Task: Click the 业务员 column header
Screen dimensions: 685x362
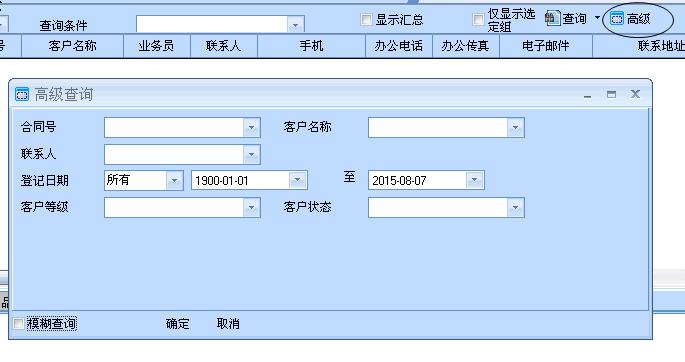Action: (156, 46)
